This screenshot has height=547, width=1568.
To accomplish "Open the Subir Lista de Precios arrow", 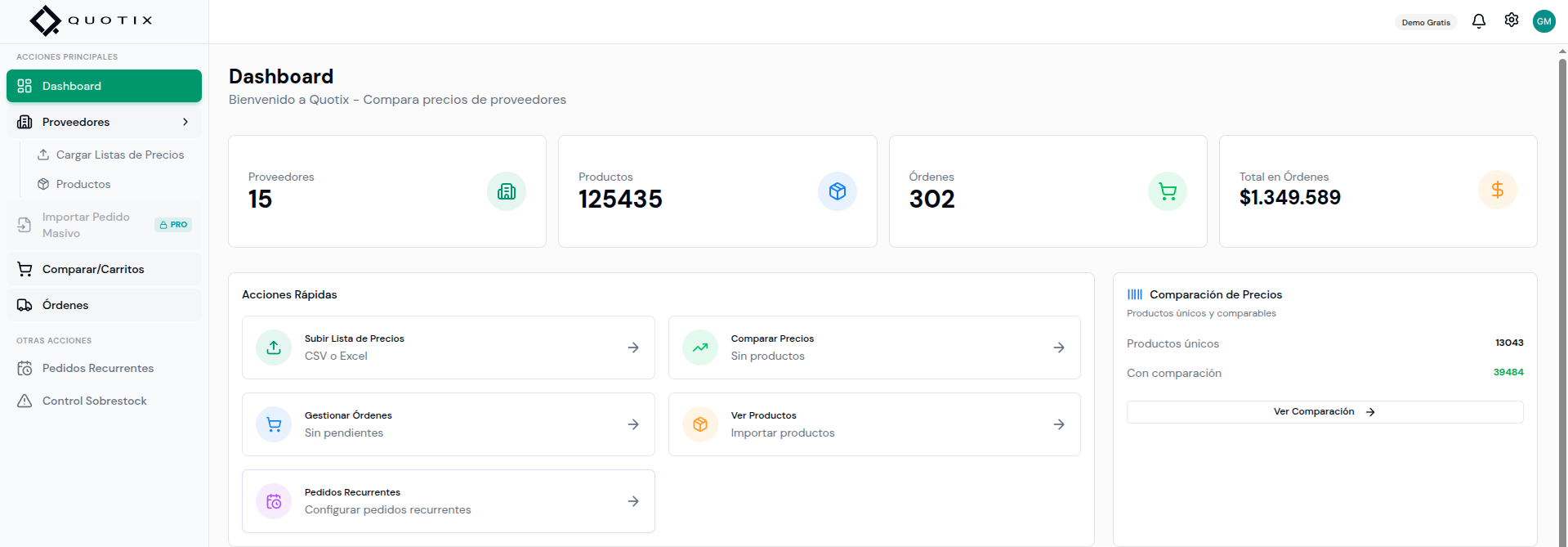I will [633, 347].
